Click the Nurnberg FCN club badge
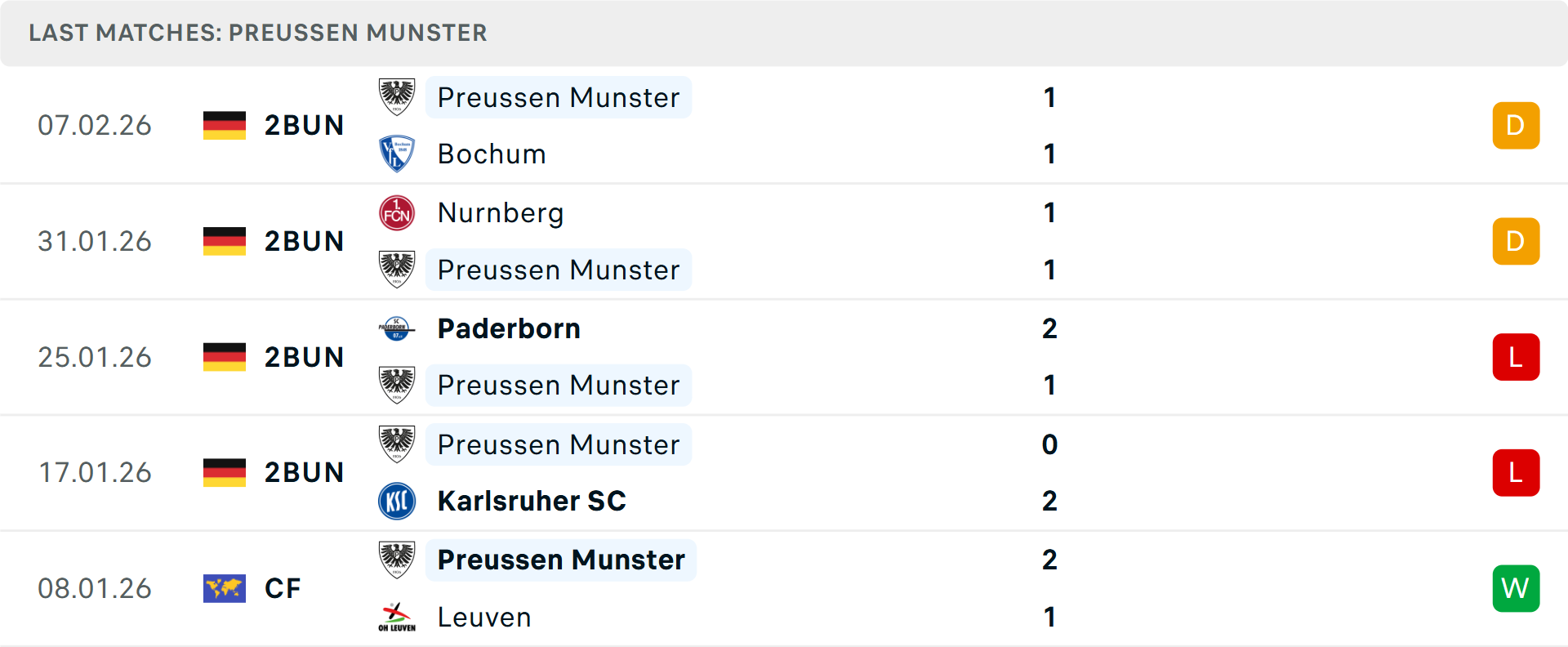 pos(397,212)
